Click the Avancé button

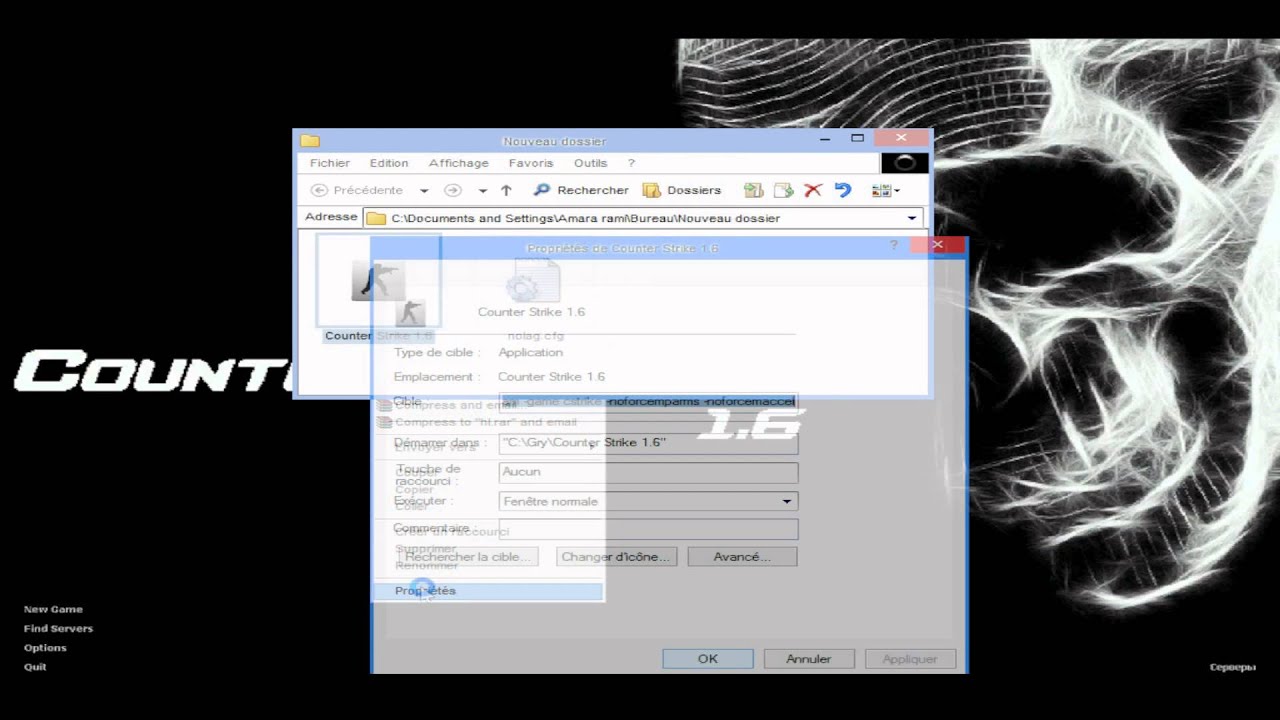pyautogui.click(x=742, y=556)
